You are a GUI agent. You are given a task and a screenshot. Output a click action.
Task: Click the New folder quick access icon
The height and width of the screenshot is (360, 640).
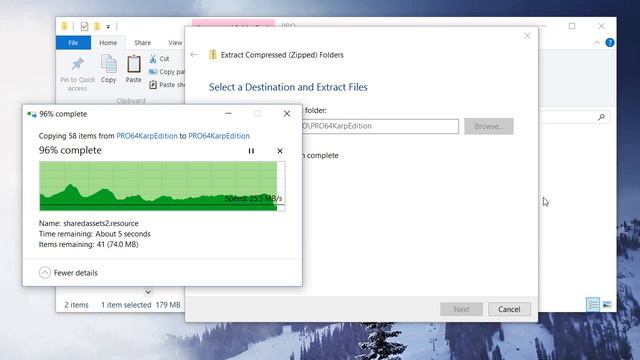click(97, 27)
